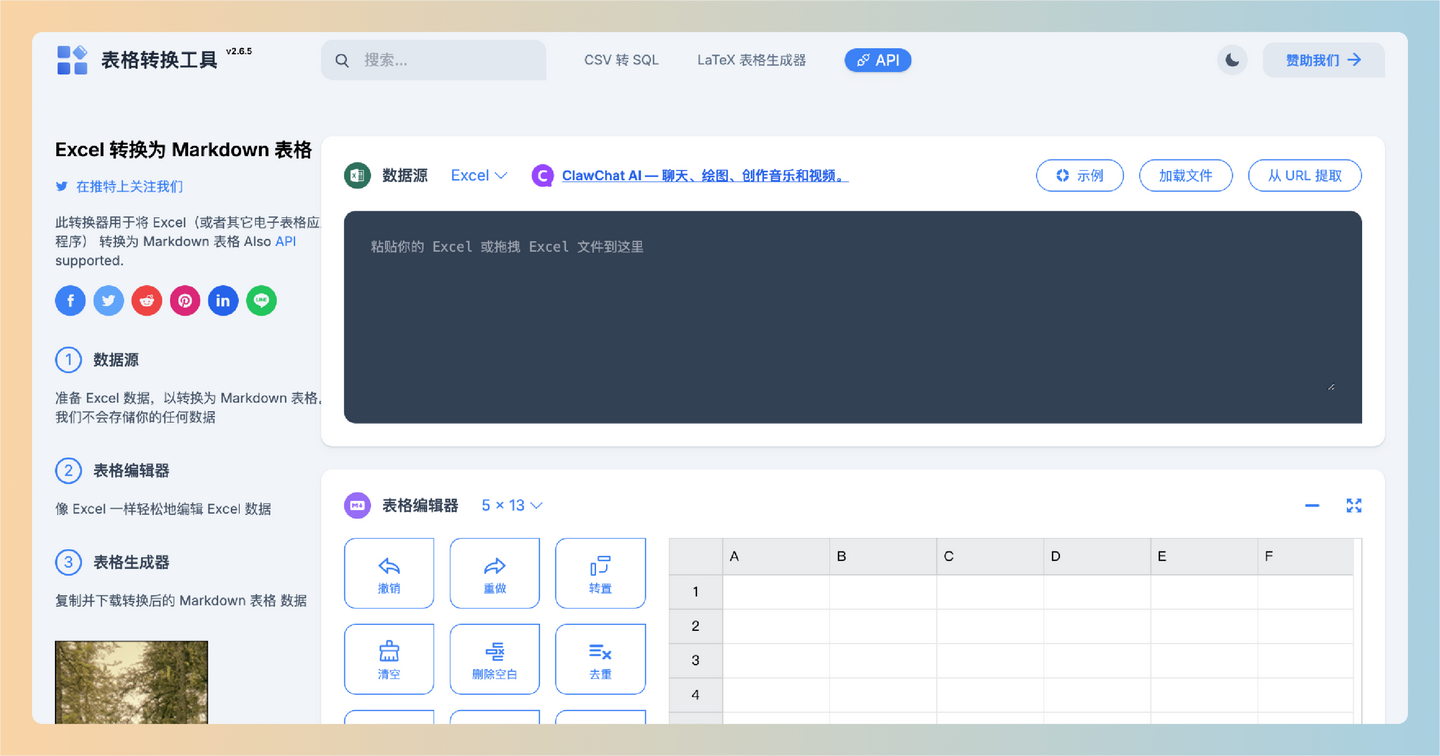Click the 清空 (clear) broom icon

tap(389, 658)
